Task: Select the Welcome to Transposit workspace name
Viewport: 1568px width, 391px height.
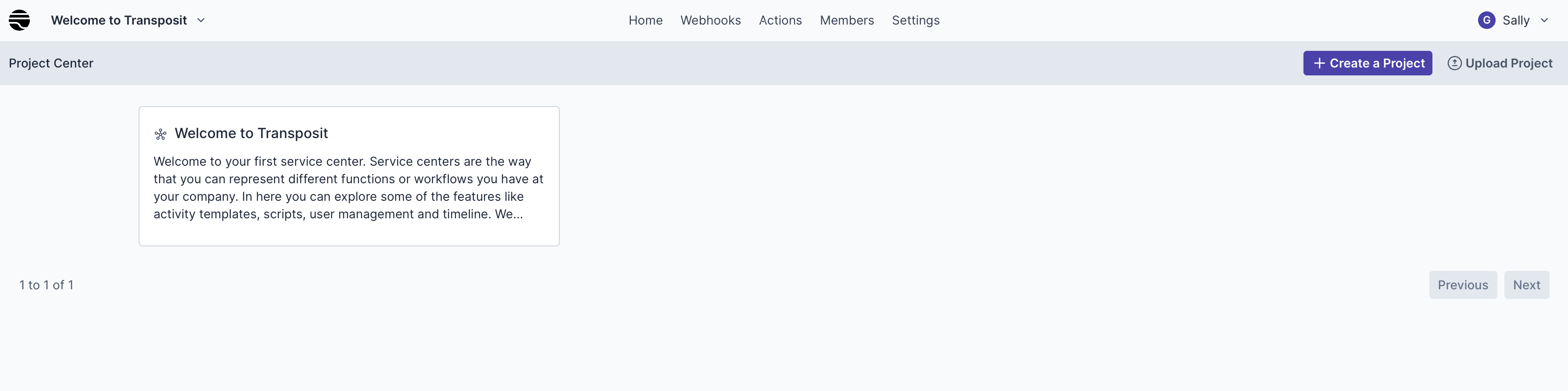Action: point(119,20)
